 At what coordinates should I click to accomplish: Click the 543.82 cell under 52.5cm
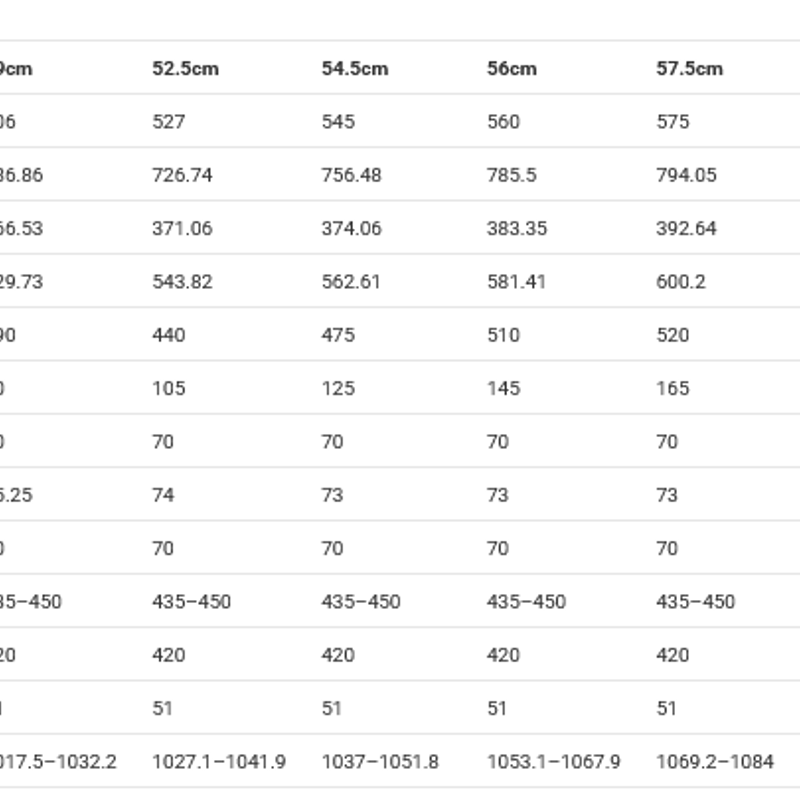[x=182, y=282]
